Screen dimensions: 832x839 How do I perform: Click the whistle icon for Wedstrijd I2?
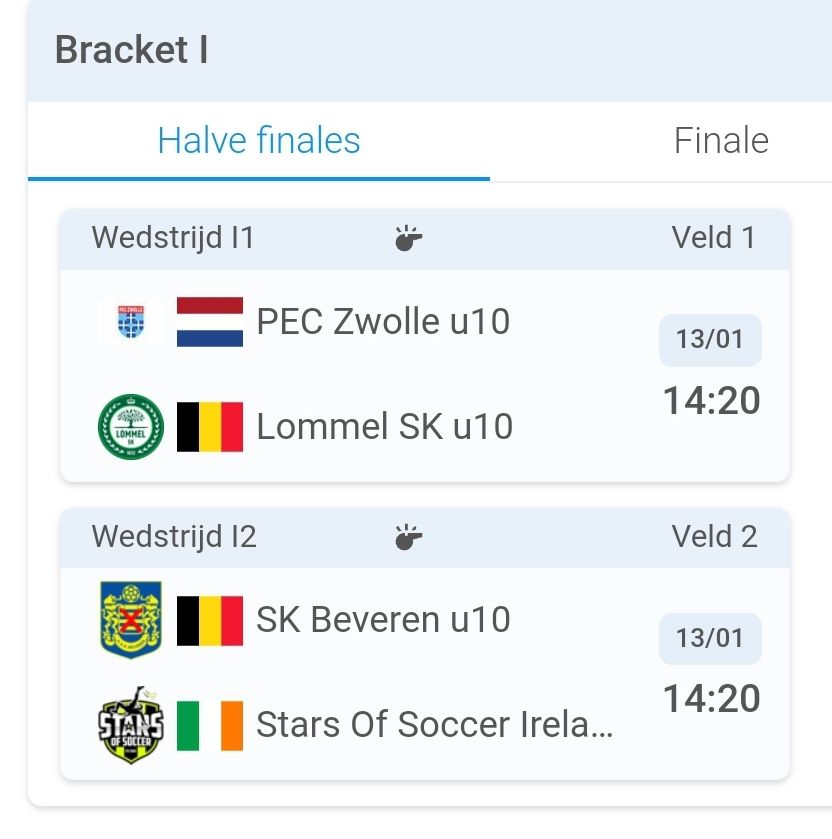(x=407, y=537)
